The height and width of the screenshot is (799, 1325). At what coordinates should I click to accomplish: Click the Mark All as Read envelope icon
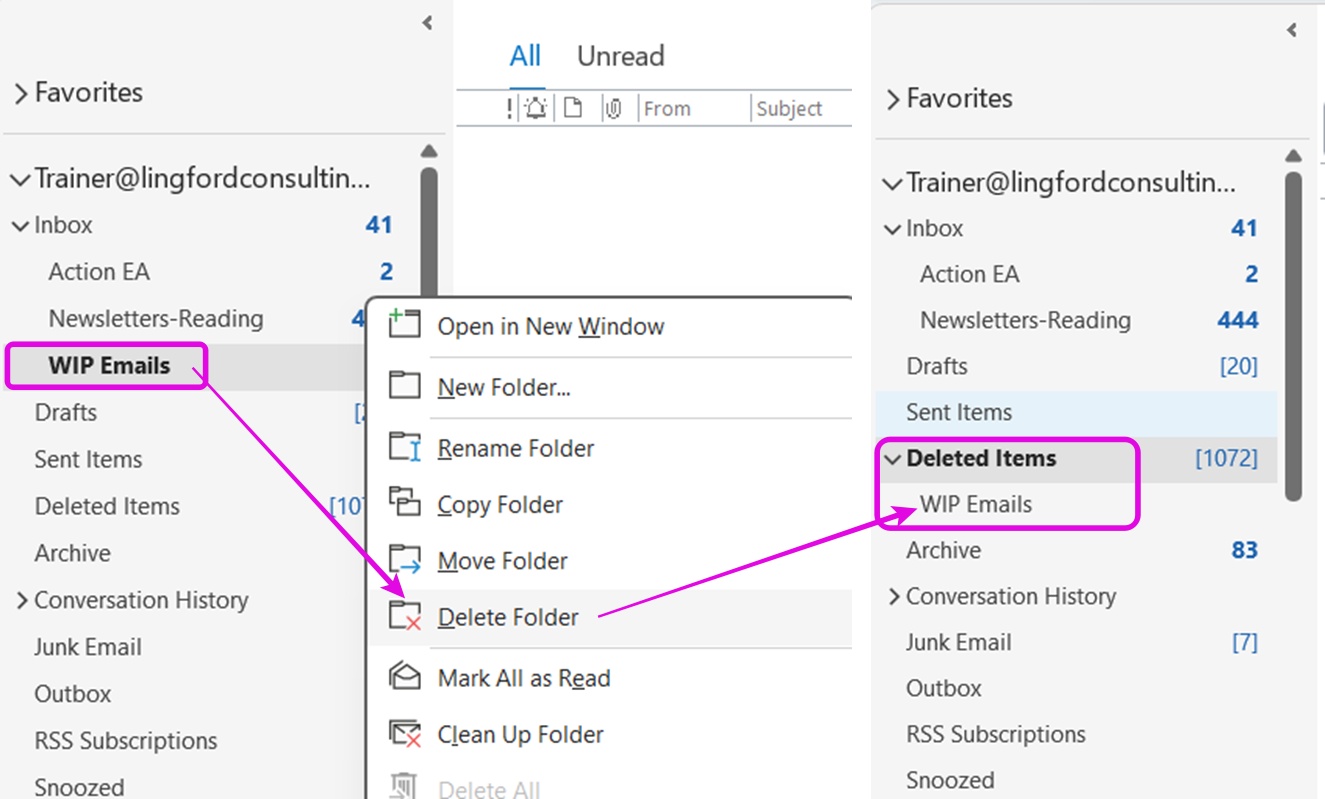point(404,677)
